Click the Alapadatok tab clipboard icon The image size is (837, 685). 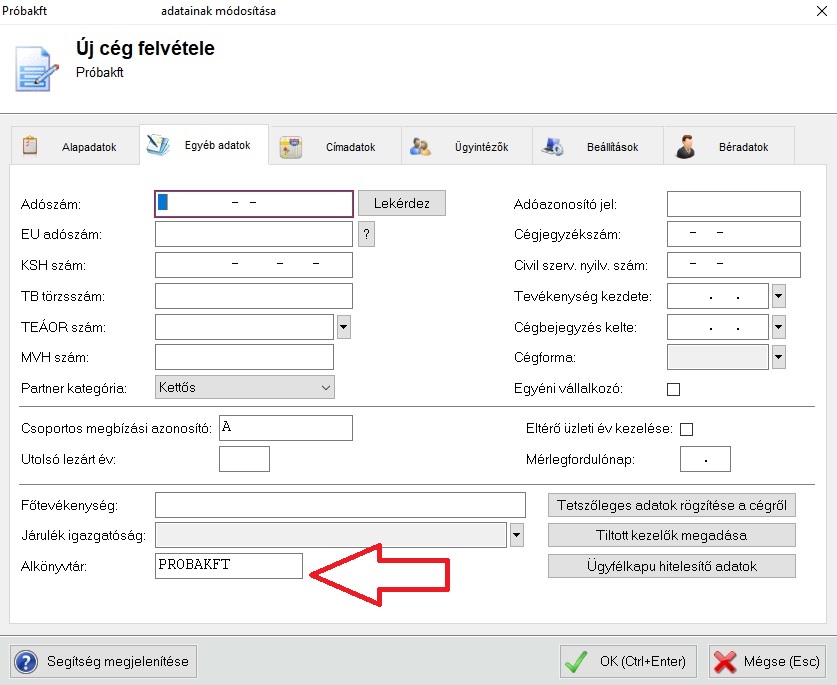pyautogui.click(x=30, y=146)
